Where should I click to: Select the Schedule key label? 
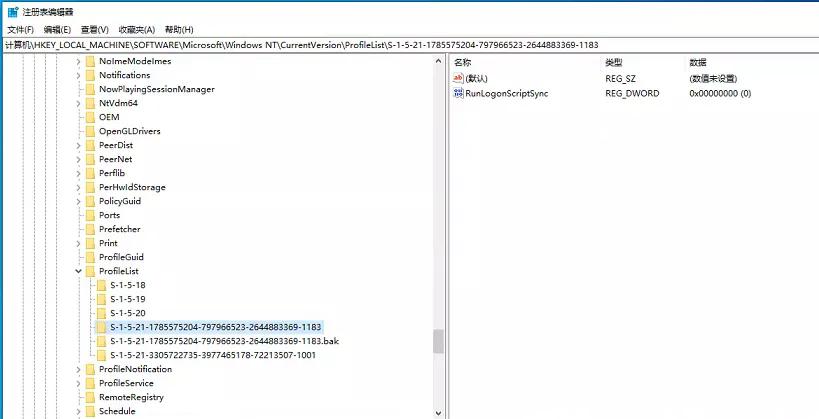coord(117,411)
